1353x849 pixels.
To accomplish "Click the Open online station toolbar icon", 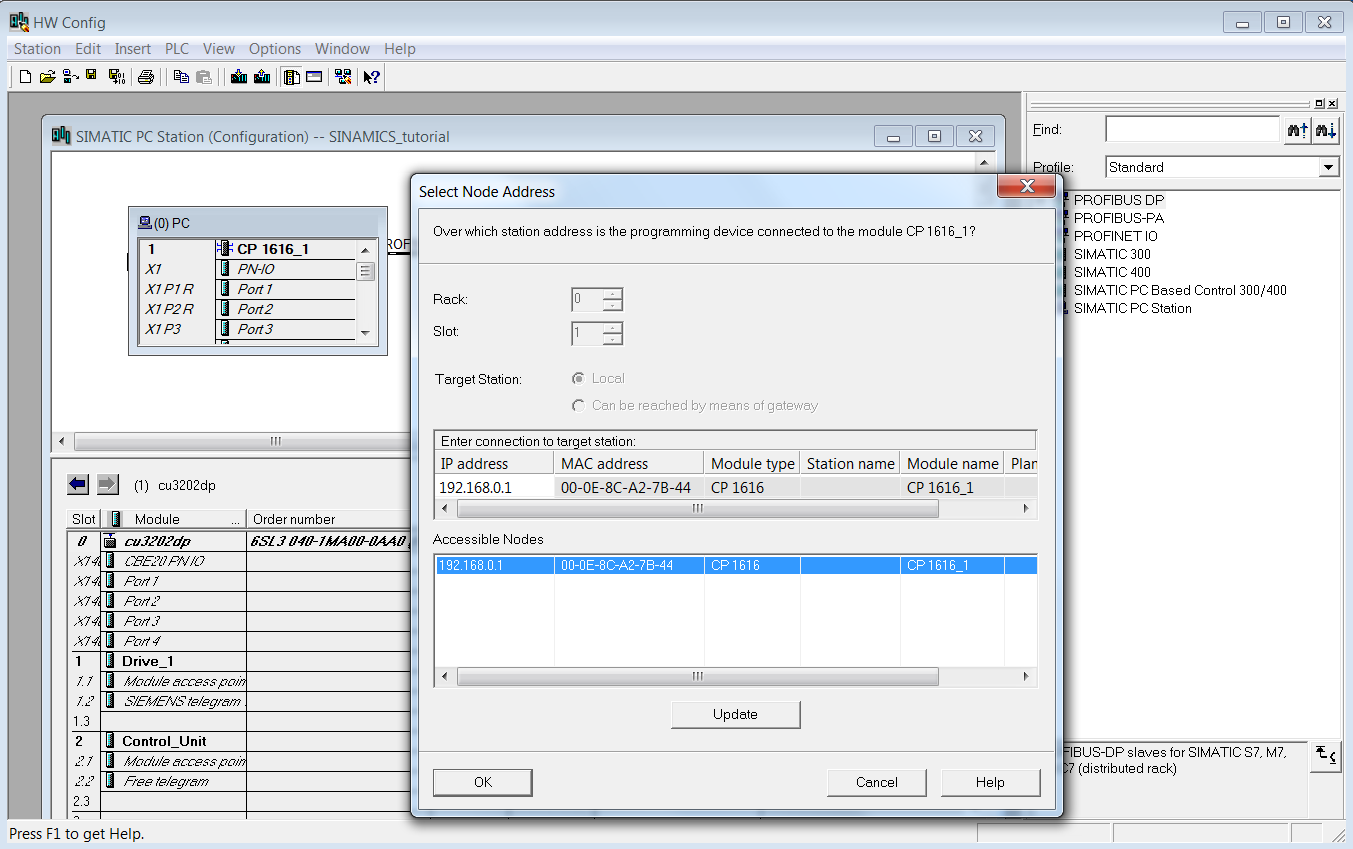I will (x=70, y=77).
